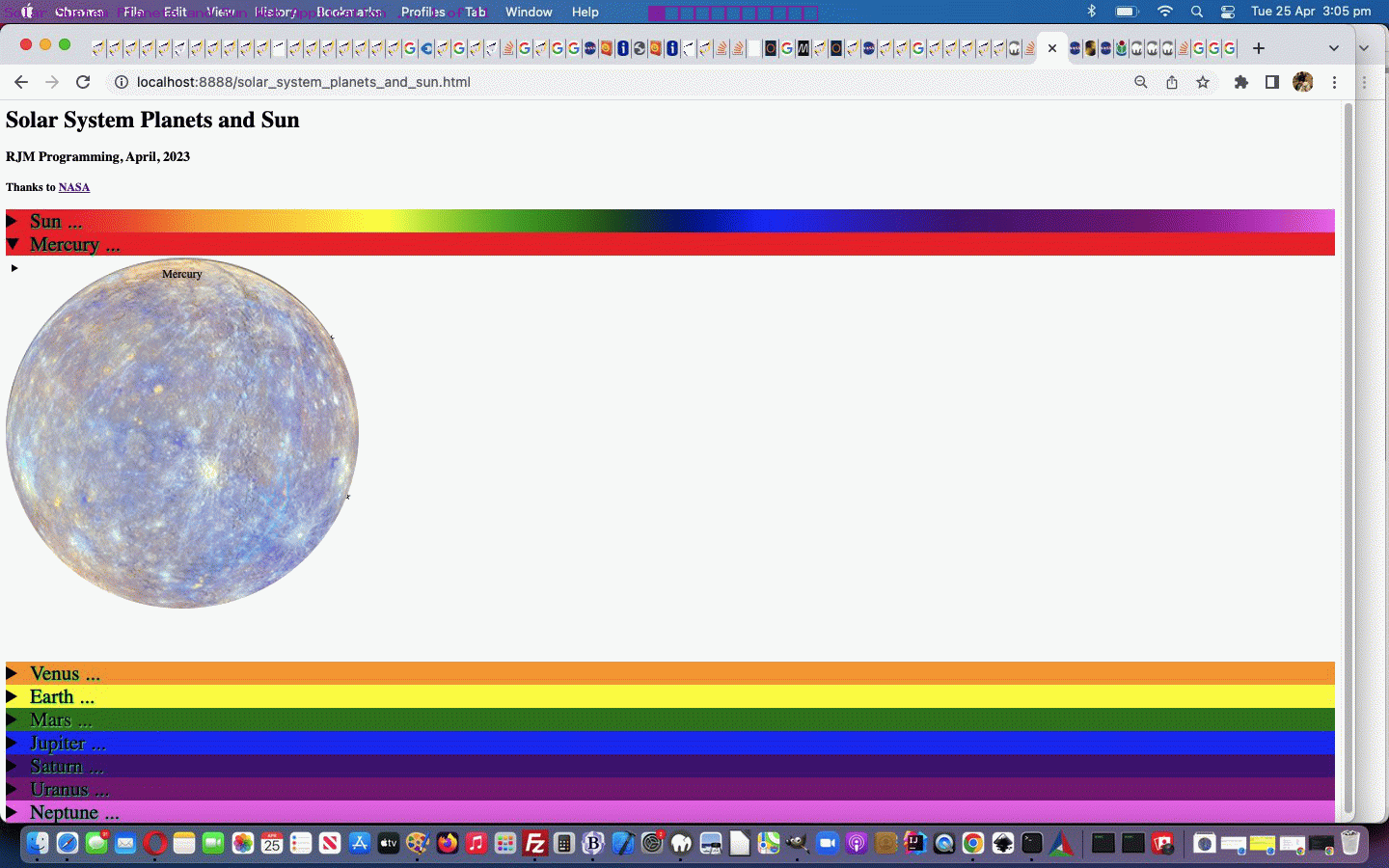Launch Firefox from the dock

click(448, 844)
